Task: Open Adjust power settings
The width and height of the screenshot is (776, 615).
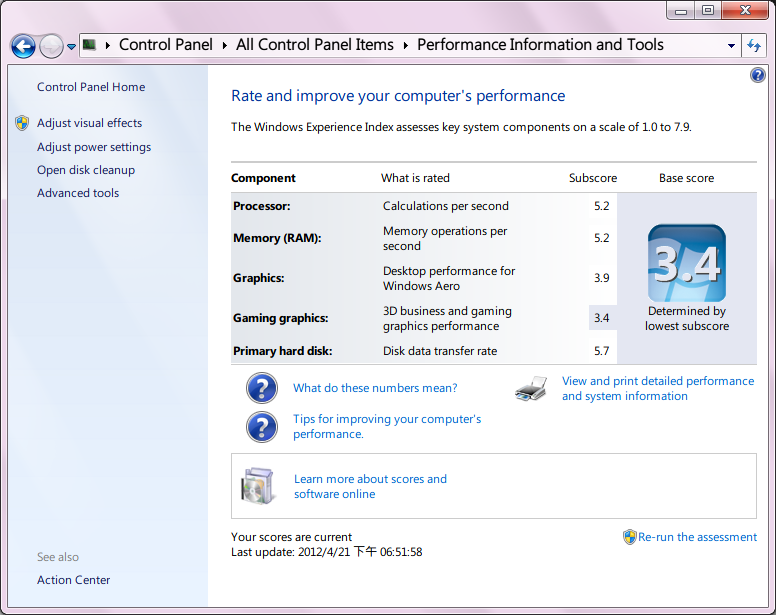Action: tap(94, 147)
